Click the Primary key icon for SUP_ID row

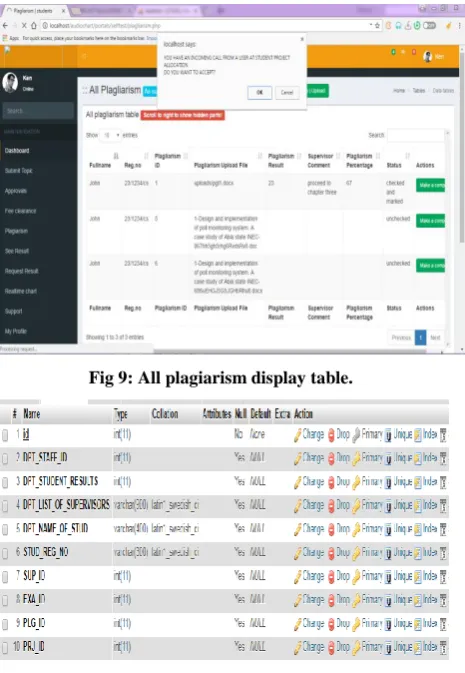pyautogui.click(x=356, y=577)
